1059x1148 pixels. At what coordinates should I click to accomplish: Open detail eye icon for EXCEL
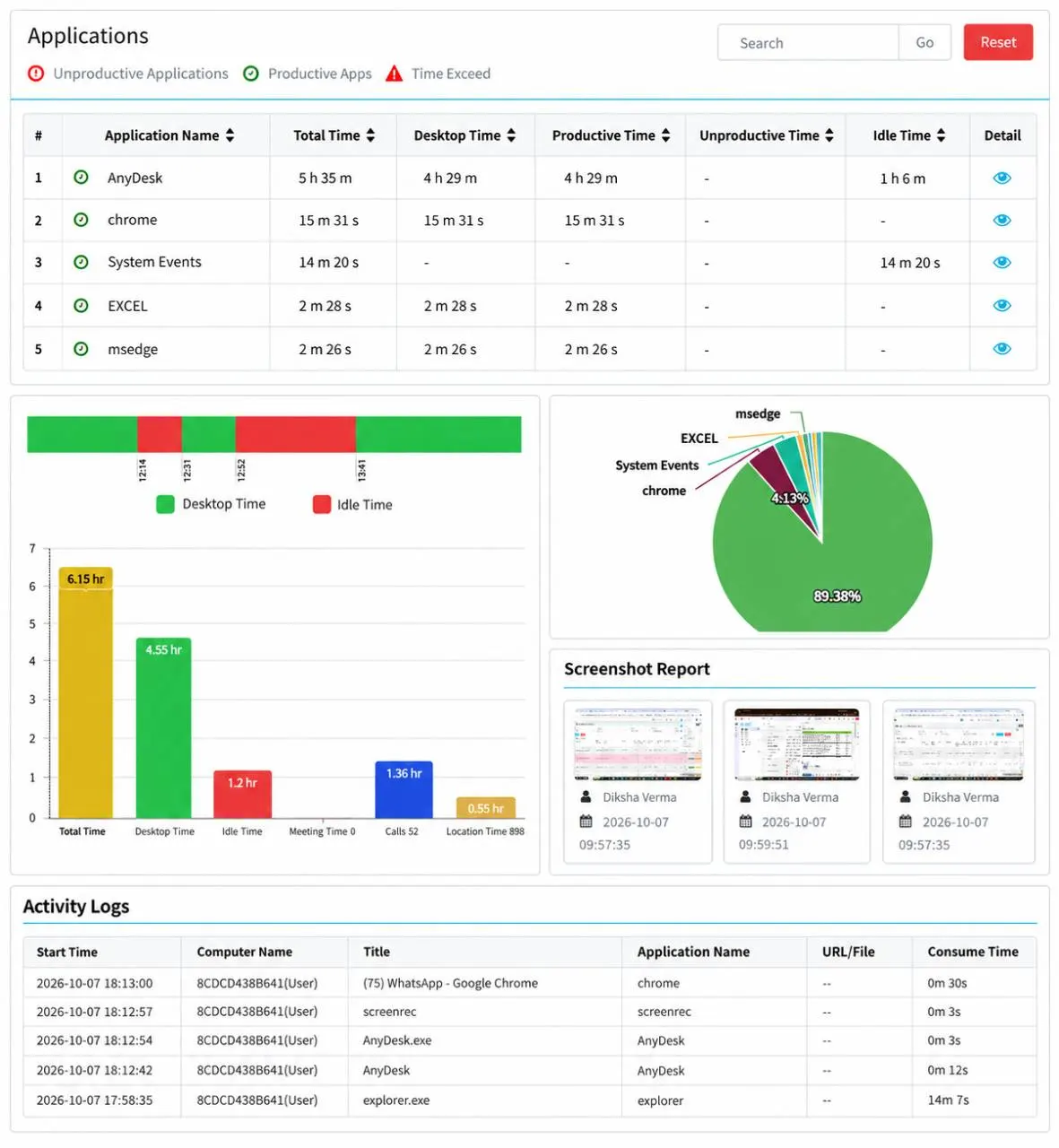click(1003, 306)
